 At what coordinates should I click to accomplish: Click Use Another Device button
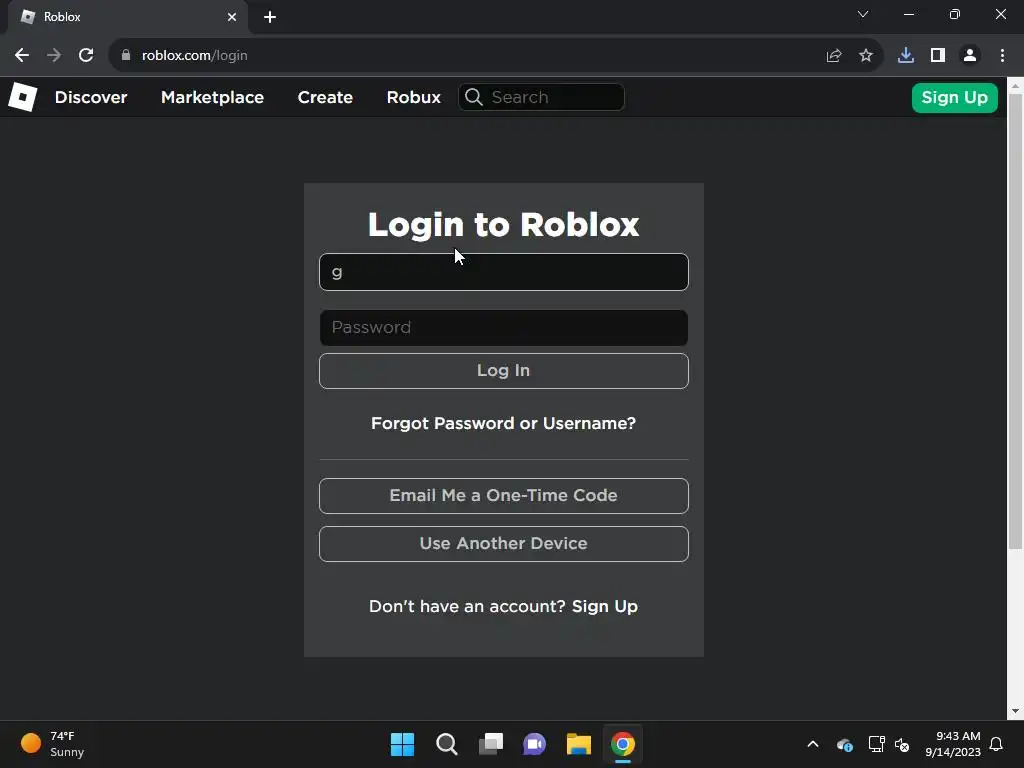504,543
